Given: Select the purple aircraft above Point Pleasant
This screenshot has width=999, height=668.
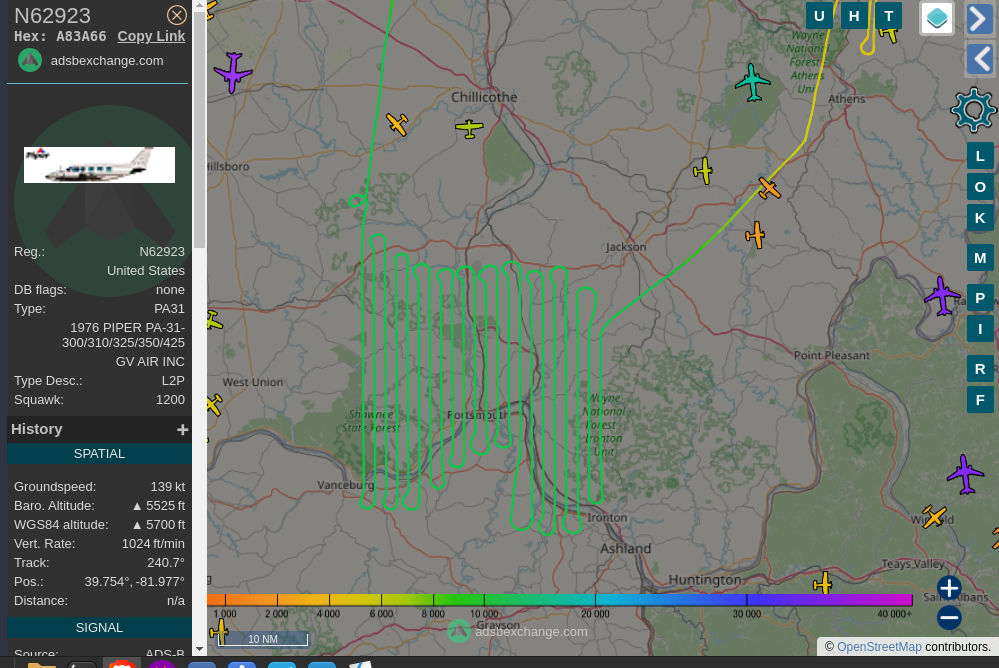Looking at the screenshot, I should click(x=942, y=296).
